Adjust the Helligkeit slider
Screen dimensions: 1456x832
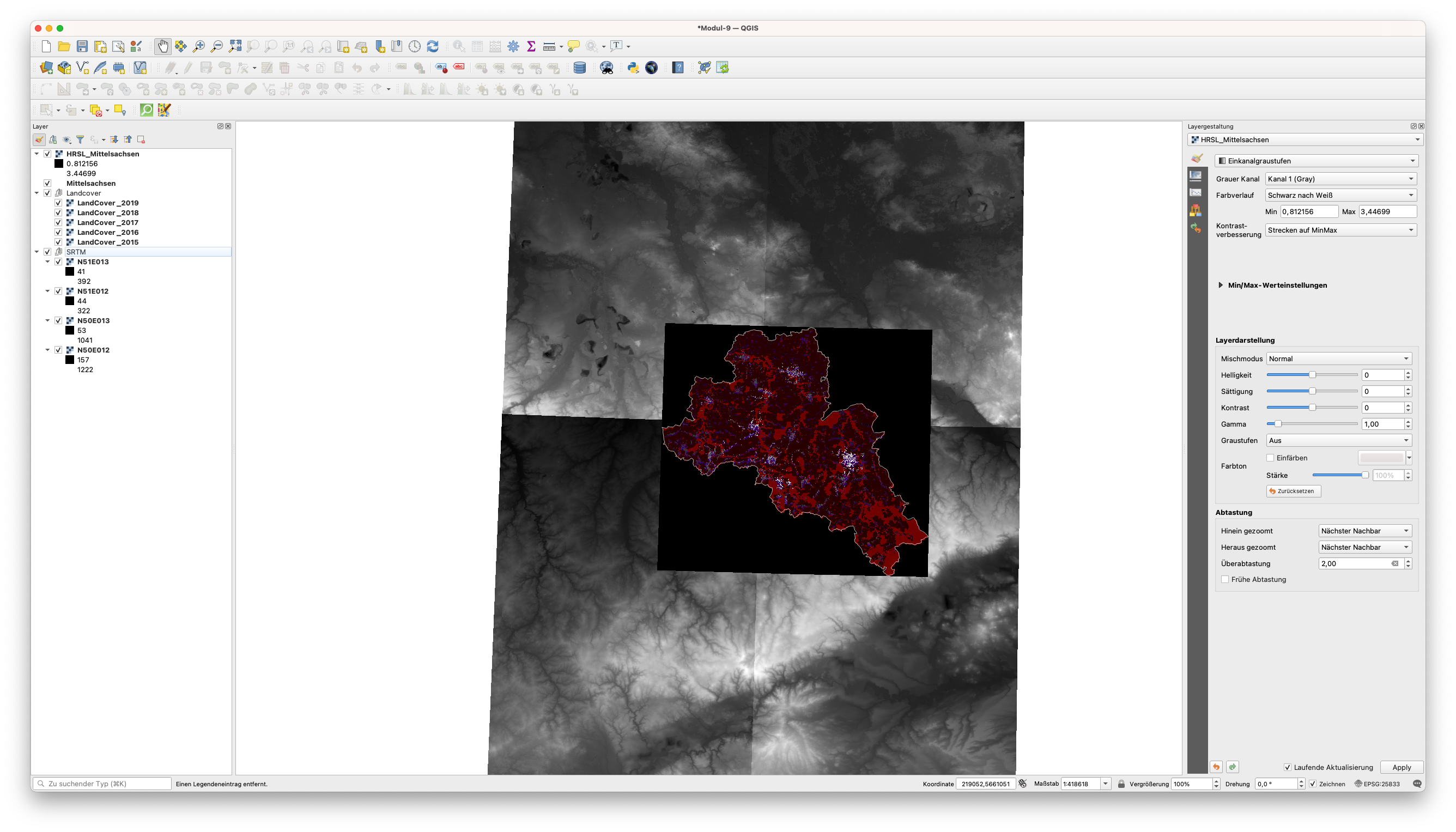(1312, 375)
